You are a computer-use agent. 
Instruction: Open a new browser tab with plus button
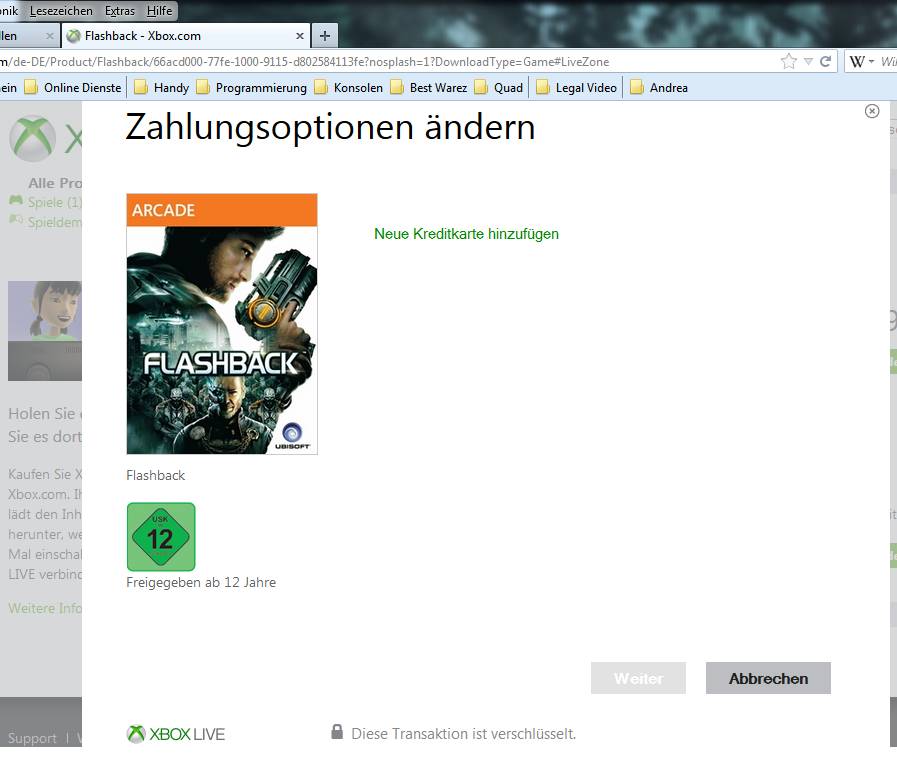coord(324,36)
